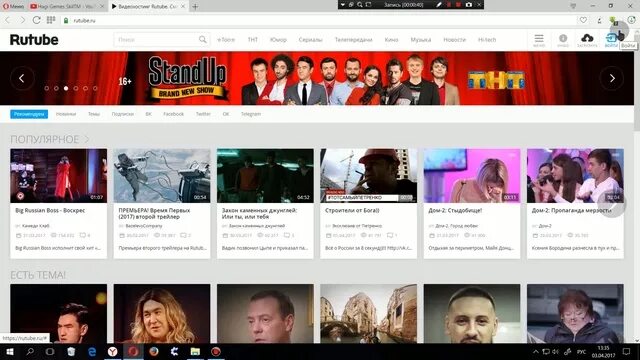Open the Кино category link
This screenshot has height=360, width=640.
391,40
